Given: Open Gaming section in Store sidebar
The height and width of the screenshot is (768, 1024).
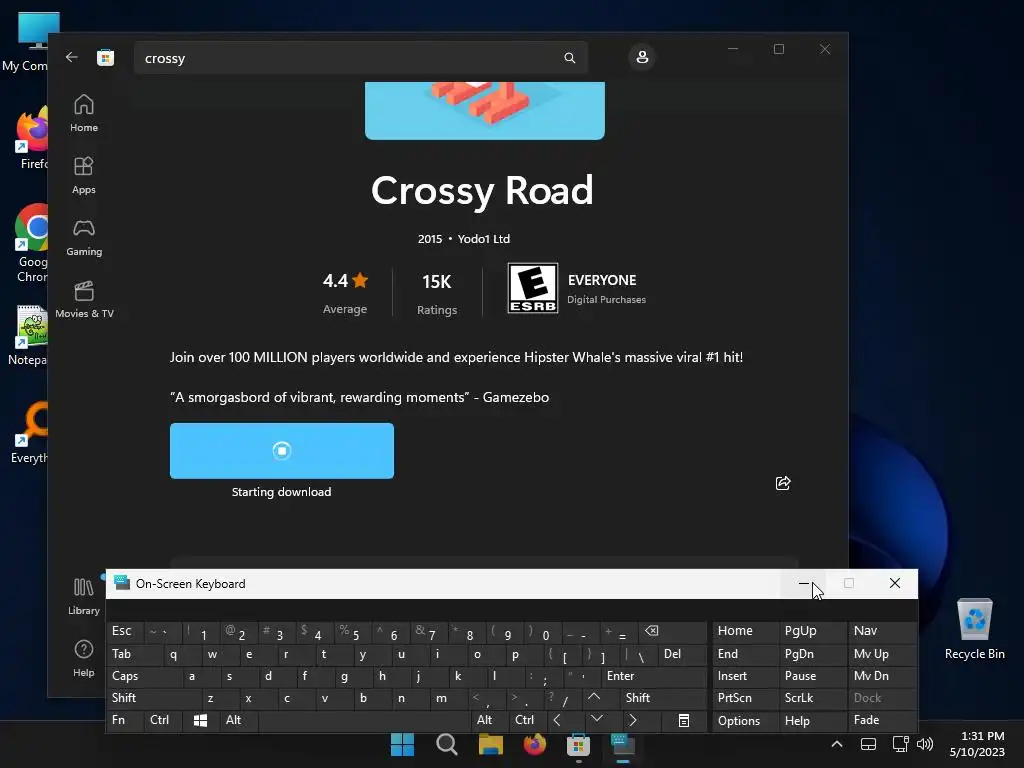Looking at the screenshot, I should (x=84, y=238).
